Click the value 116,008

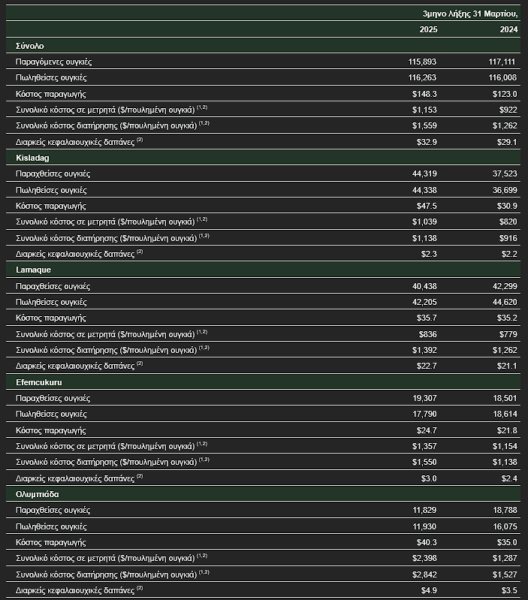503,77
